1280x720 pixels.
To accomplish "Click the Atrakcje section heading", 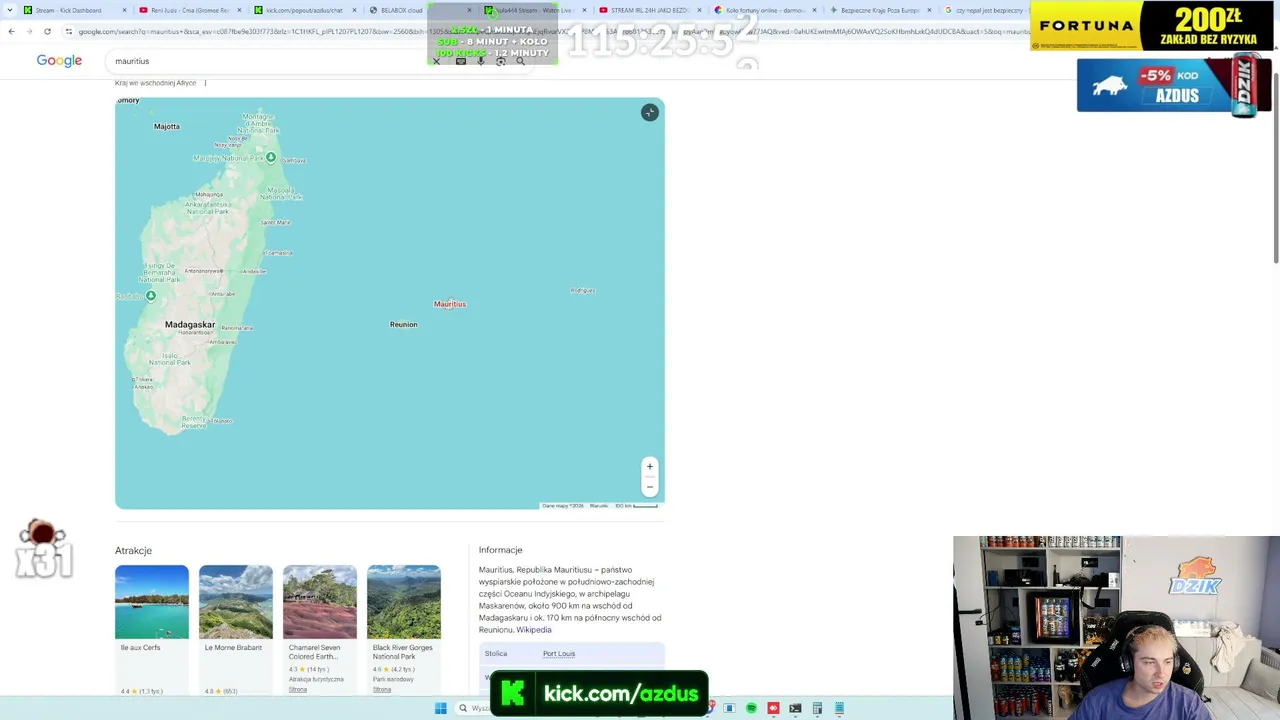I will click(133, 551).
